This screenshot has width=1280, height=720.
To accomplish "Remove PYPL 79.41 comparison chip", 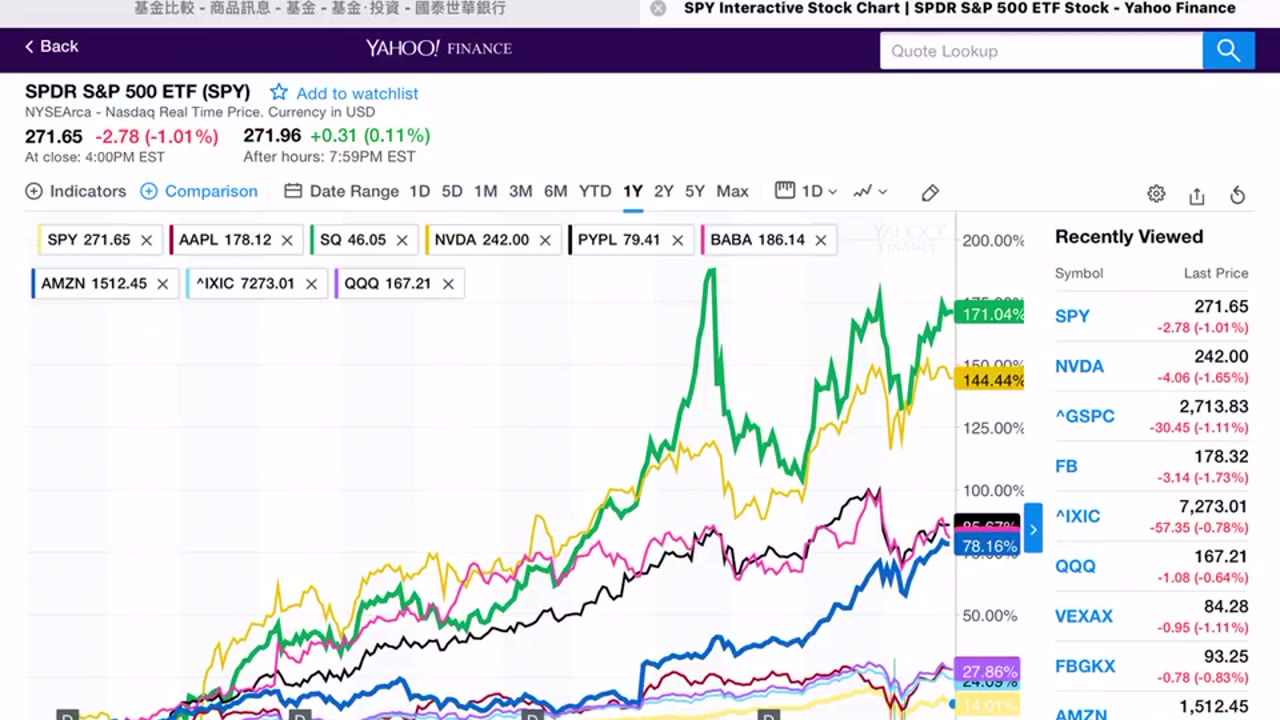I will coord(677,240).
